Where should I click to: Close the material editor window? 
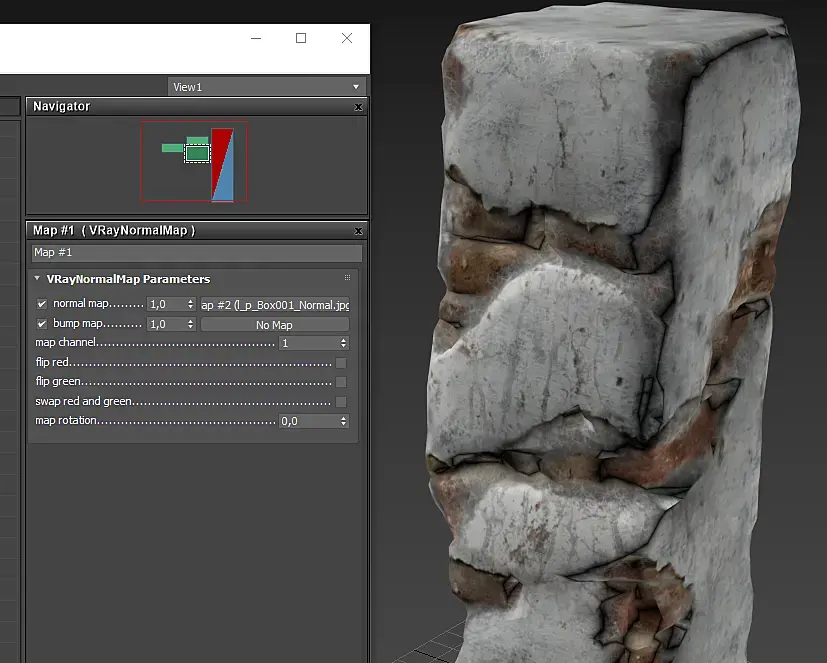(x=346, y=38)
